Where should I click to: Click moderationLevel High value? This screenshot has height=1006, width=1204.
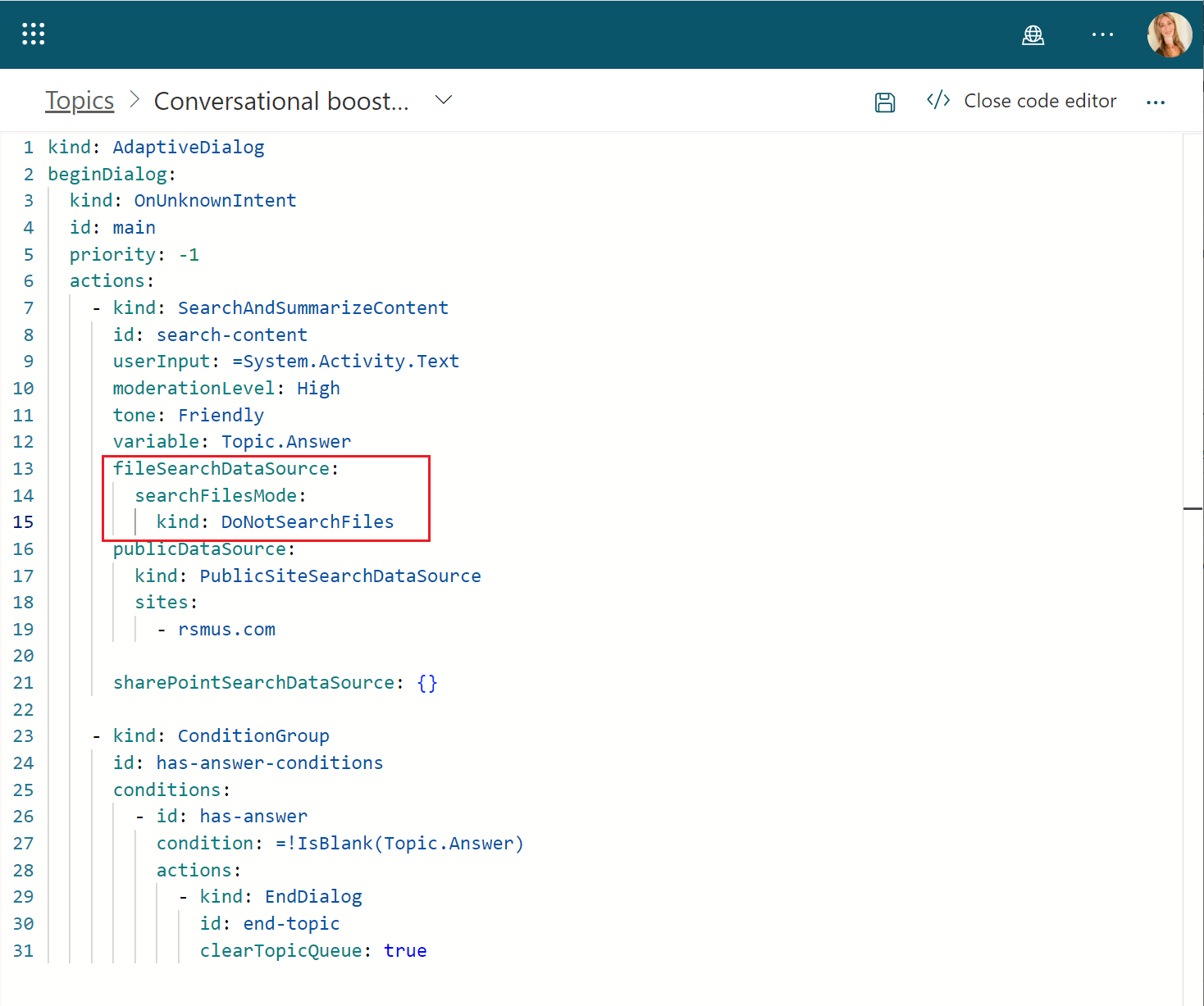tap(318, 388)
